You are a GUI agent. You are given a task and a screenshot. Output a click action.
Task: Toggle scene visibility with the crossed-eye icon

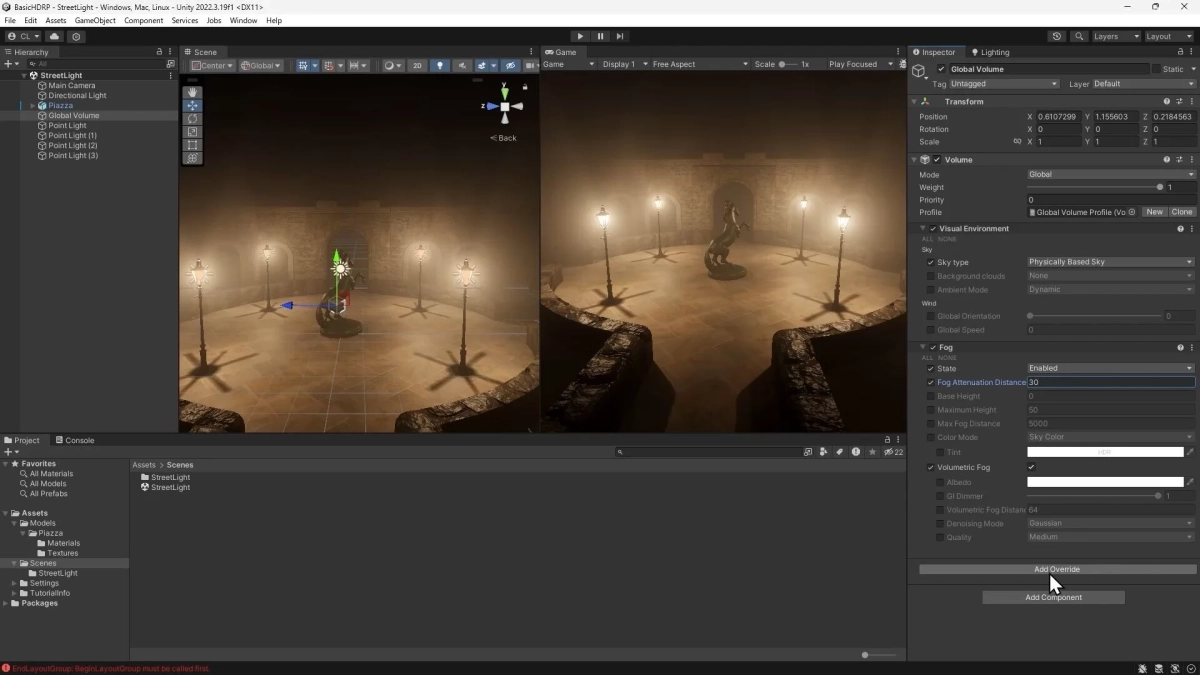click(x=510, y=65)
